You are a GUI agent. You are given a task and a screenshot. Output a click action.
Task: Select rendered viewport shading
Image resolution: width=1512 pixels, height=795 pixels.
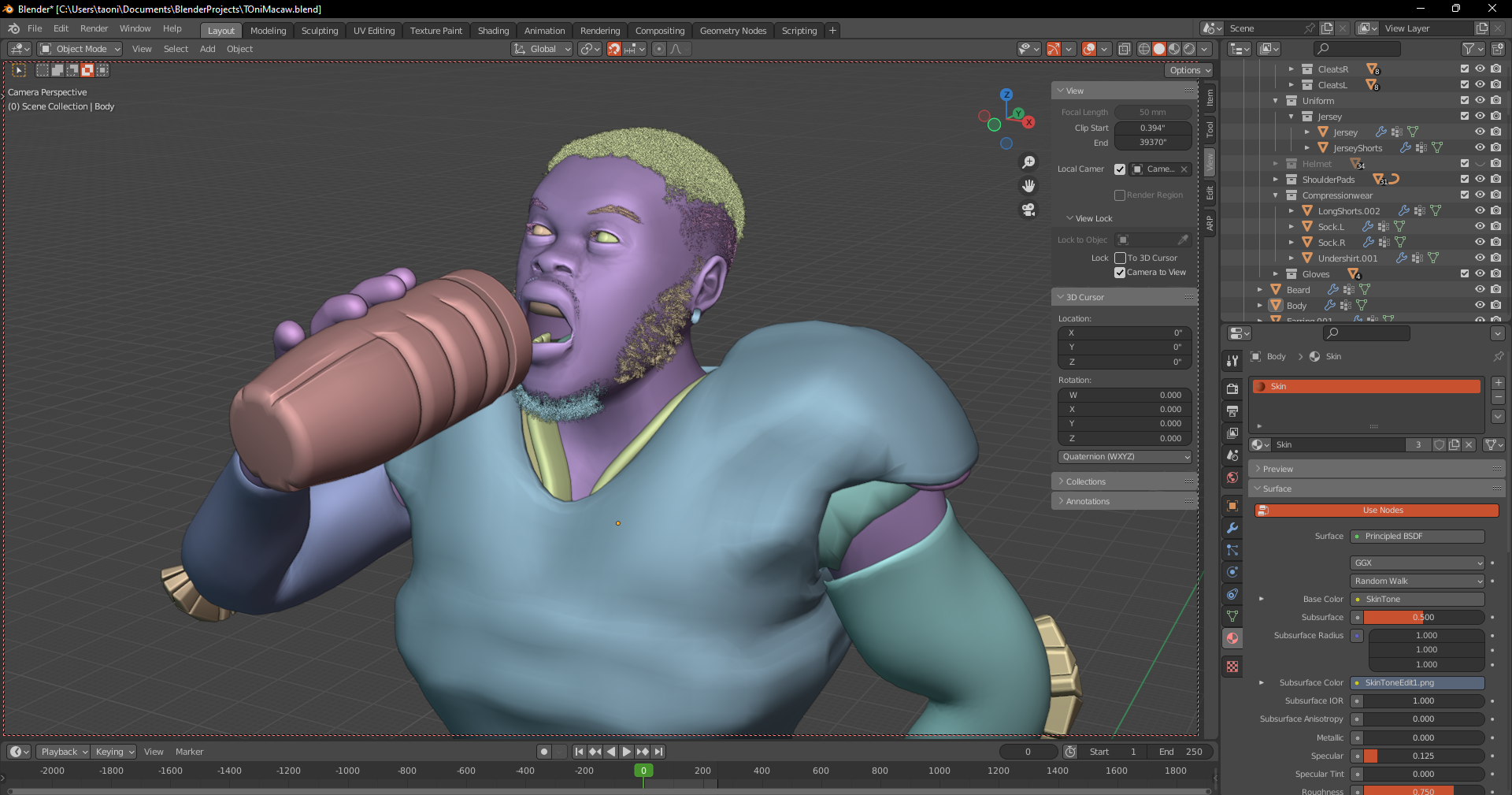pos(1189,49)
